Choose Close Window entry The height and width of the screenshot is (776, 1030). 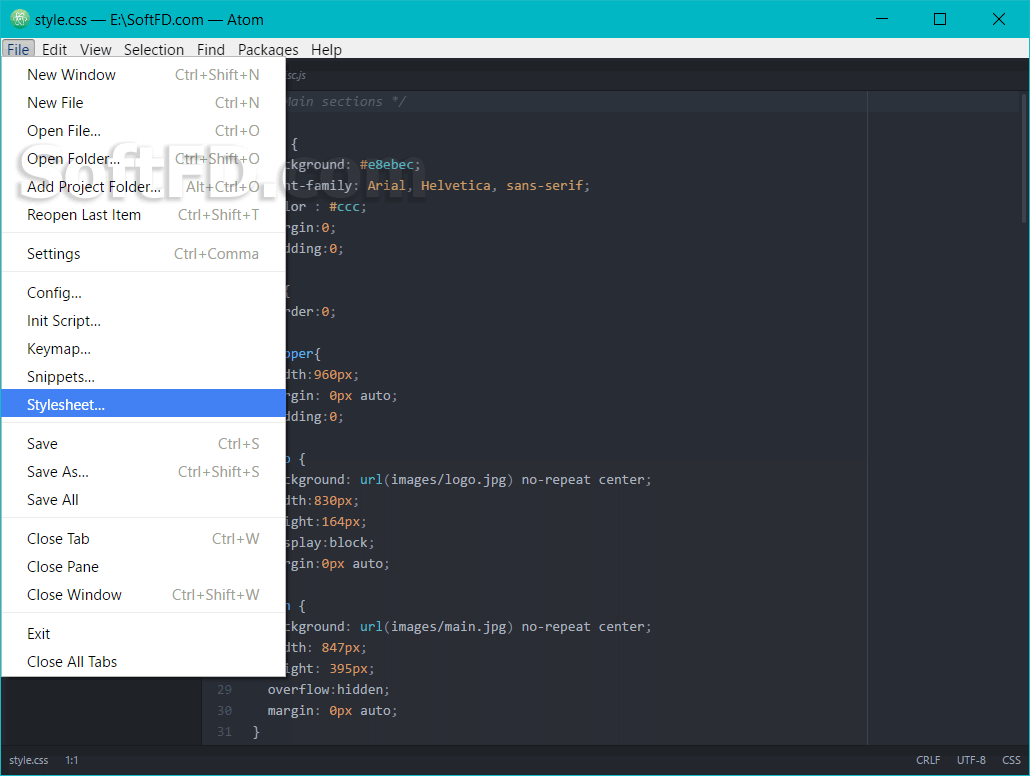143,595
